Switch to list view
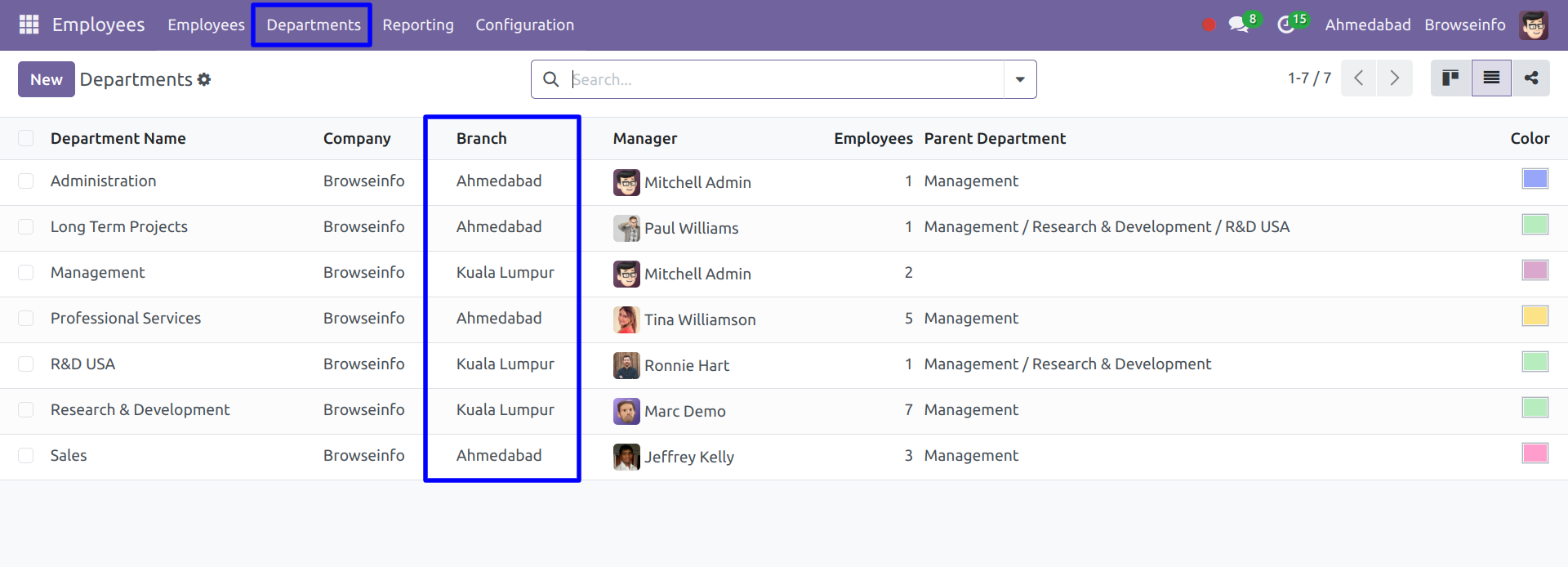The width and height of the screenshot is (1568, 567). [1491, 78]
